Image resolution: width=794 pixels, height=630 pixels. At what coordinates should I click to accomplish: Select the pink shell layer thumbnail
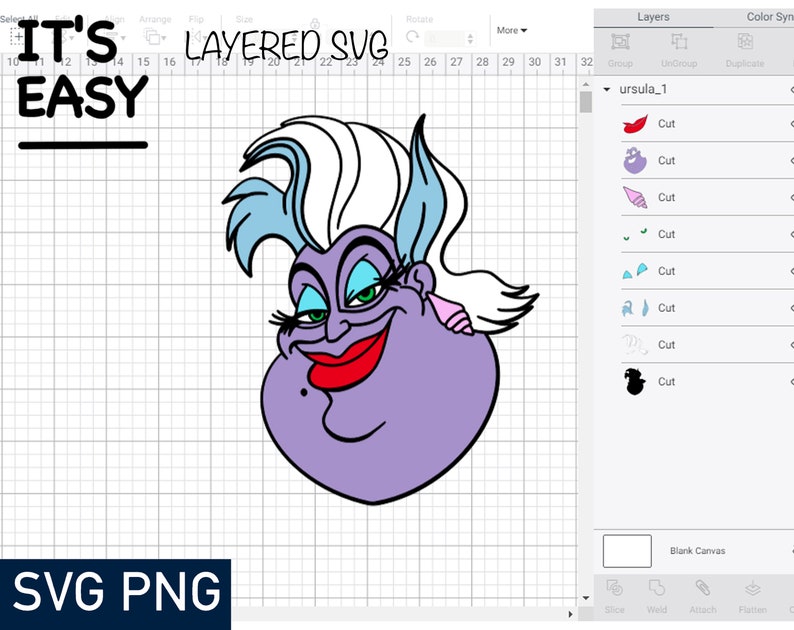(x=635, y=197)
